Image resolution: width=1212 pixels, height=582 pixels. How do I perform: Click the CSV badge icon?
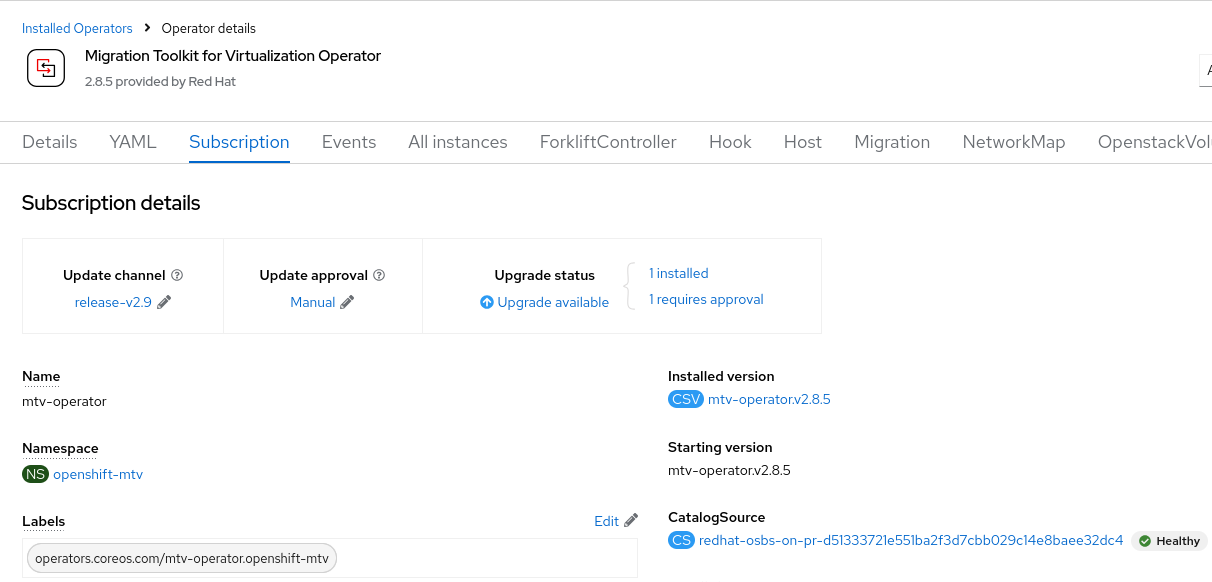point(686,399)
